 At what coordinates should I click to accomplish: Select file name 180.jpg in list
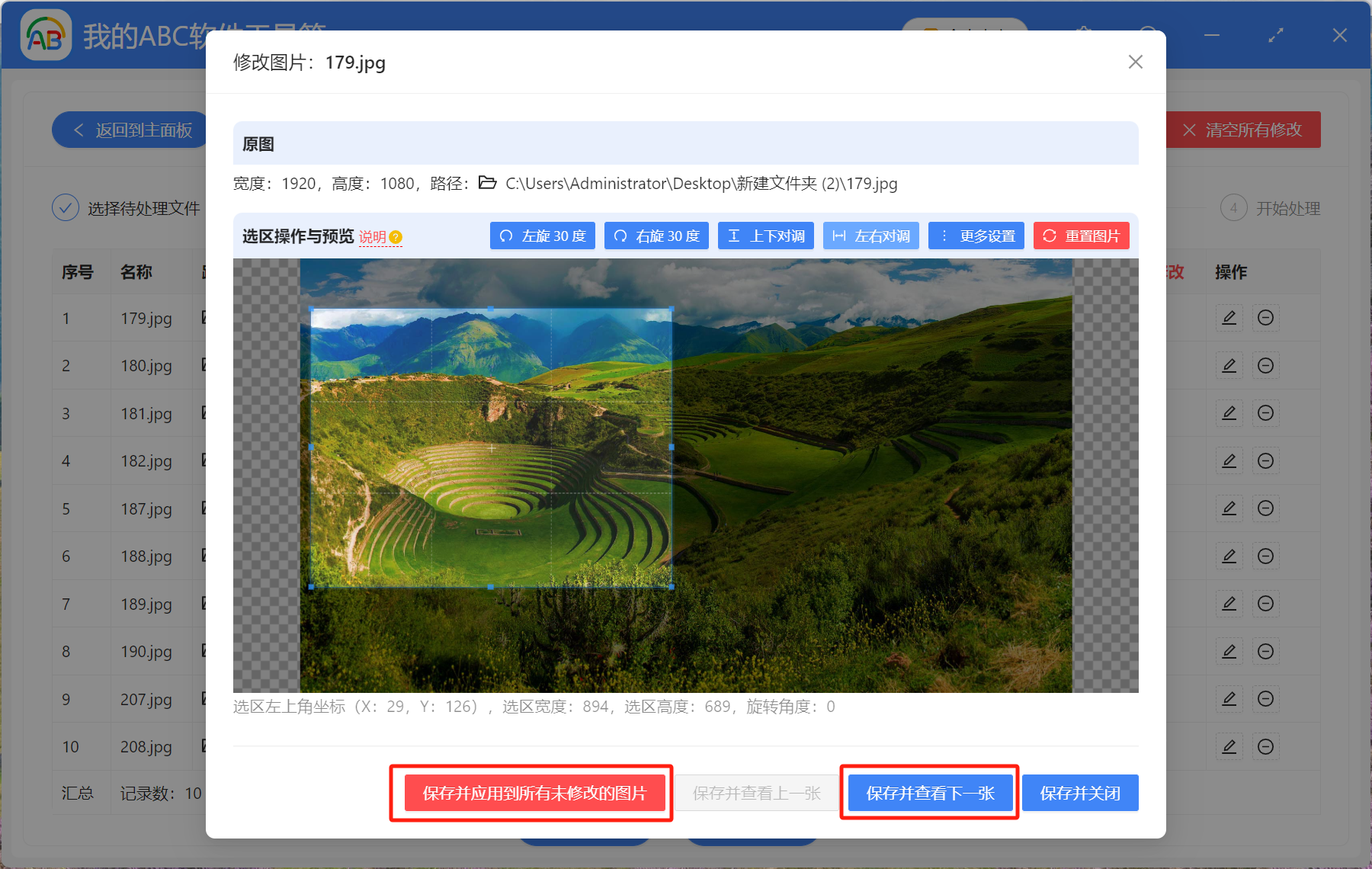[146, 366]
